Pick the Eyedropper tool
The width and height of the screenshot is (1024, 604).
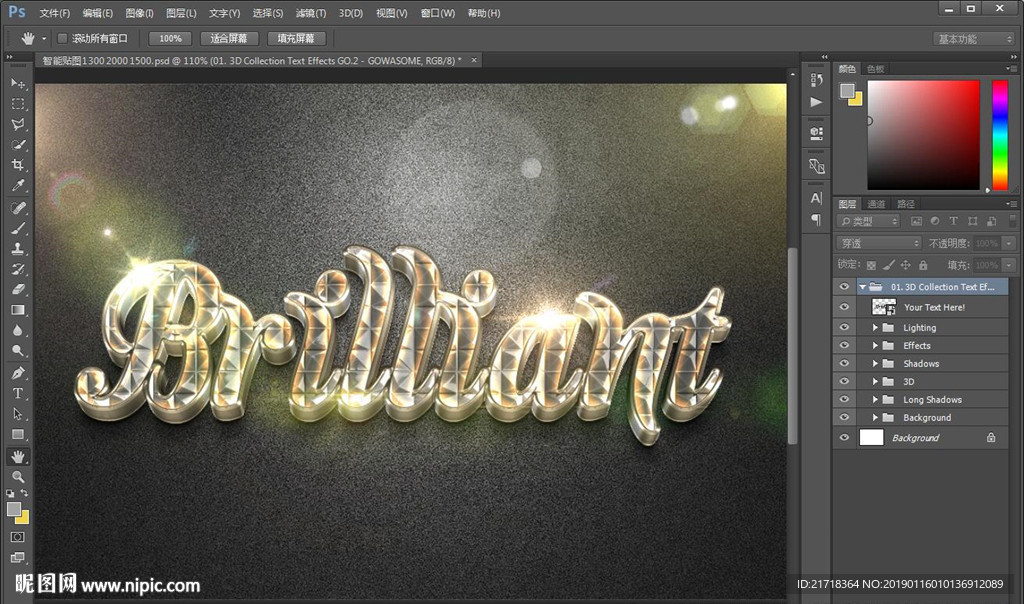tap(18, 186)
